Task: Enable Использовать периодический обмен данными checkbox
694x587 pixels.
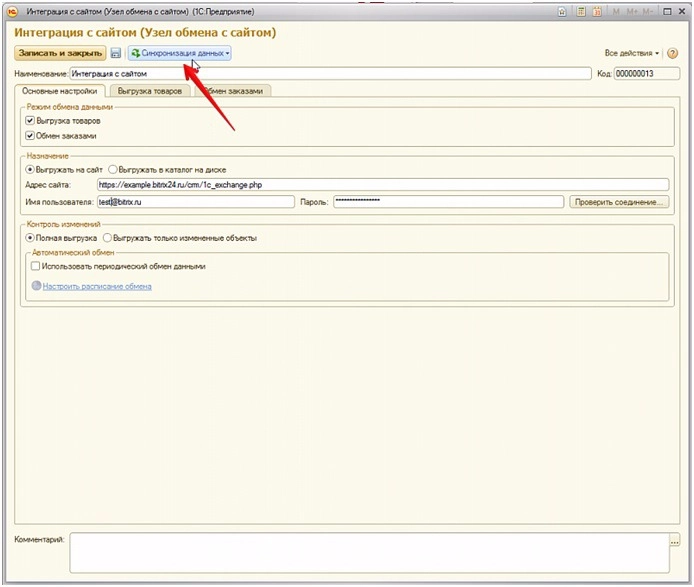Action: (36, 267)
